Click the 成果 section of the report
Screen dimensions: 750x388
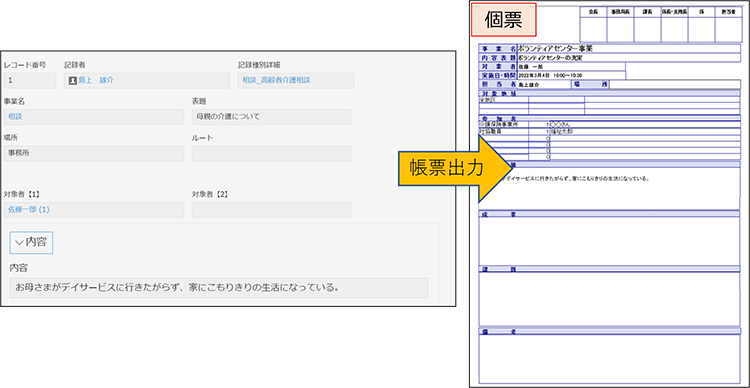pos(609,237)
